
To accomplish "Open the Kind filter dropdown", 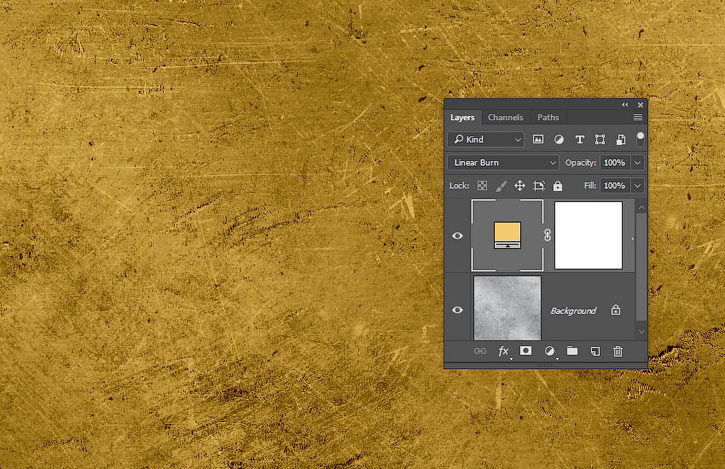I will pos(486,140).
